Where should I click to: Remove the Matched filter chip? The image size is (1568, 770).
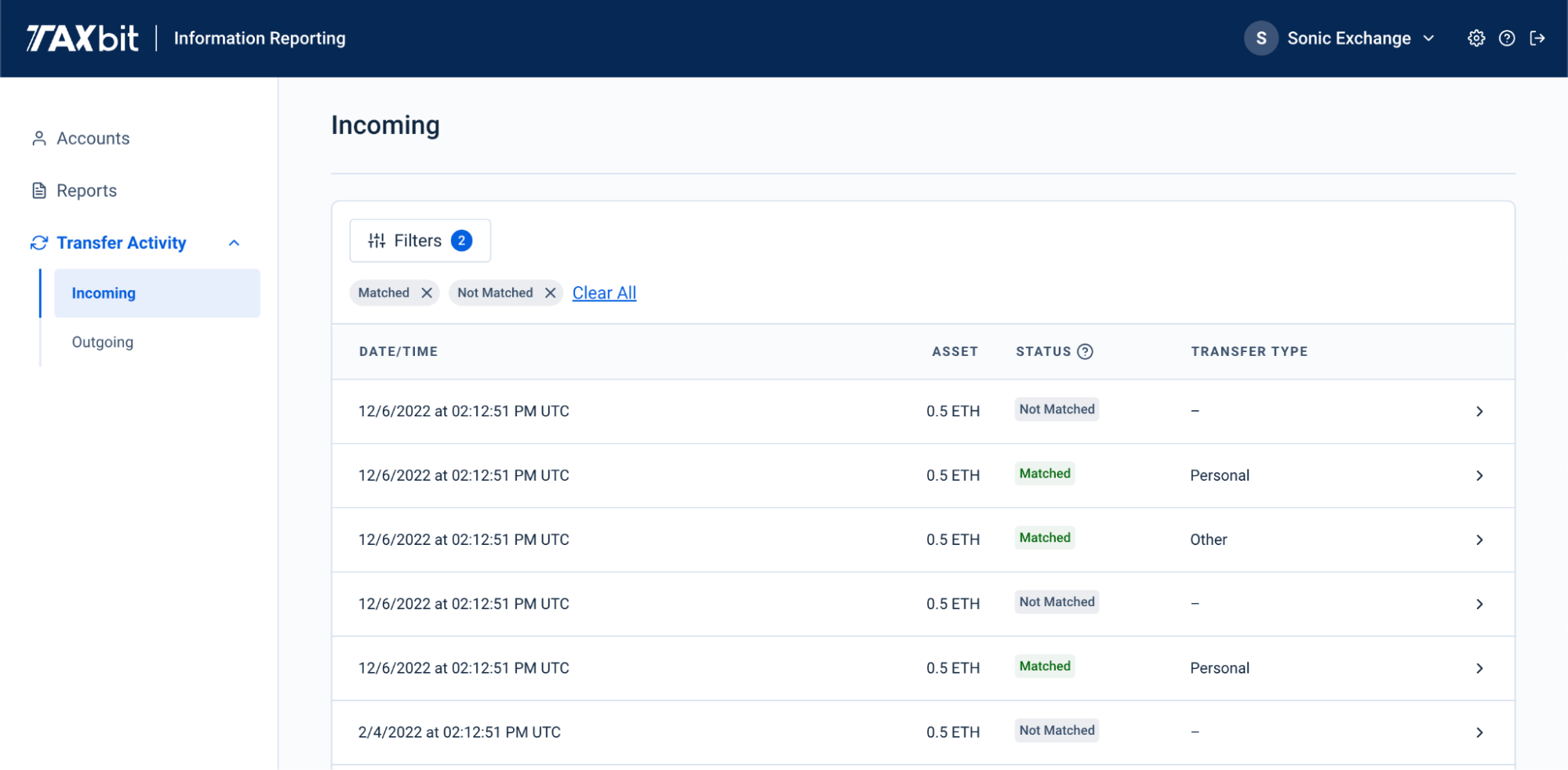pos(427,292)
